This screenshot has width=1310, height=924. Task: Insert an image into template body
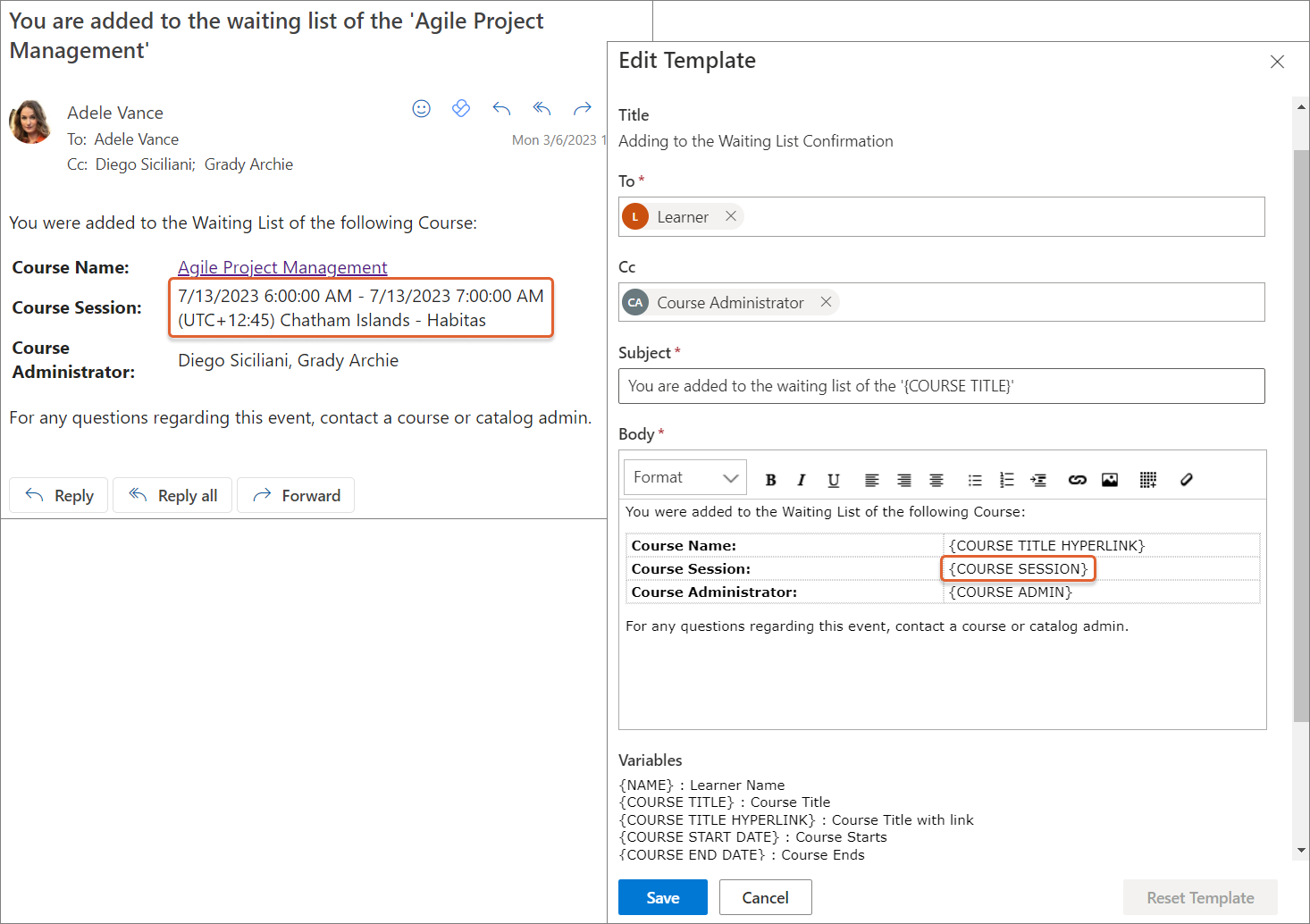tap(1109, 480)
